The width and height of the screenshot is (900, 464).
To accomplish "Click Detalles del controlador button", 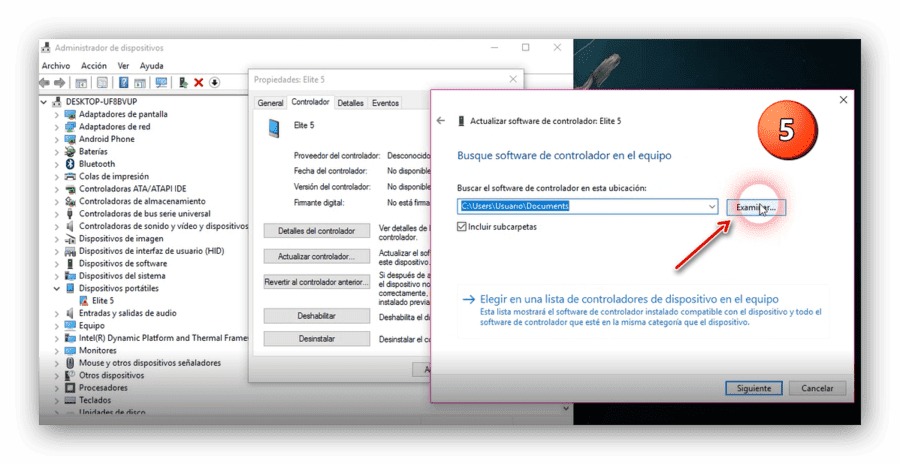I will 317,231.
